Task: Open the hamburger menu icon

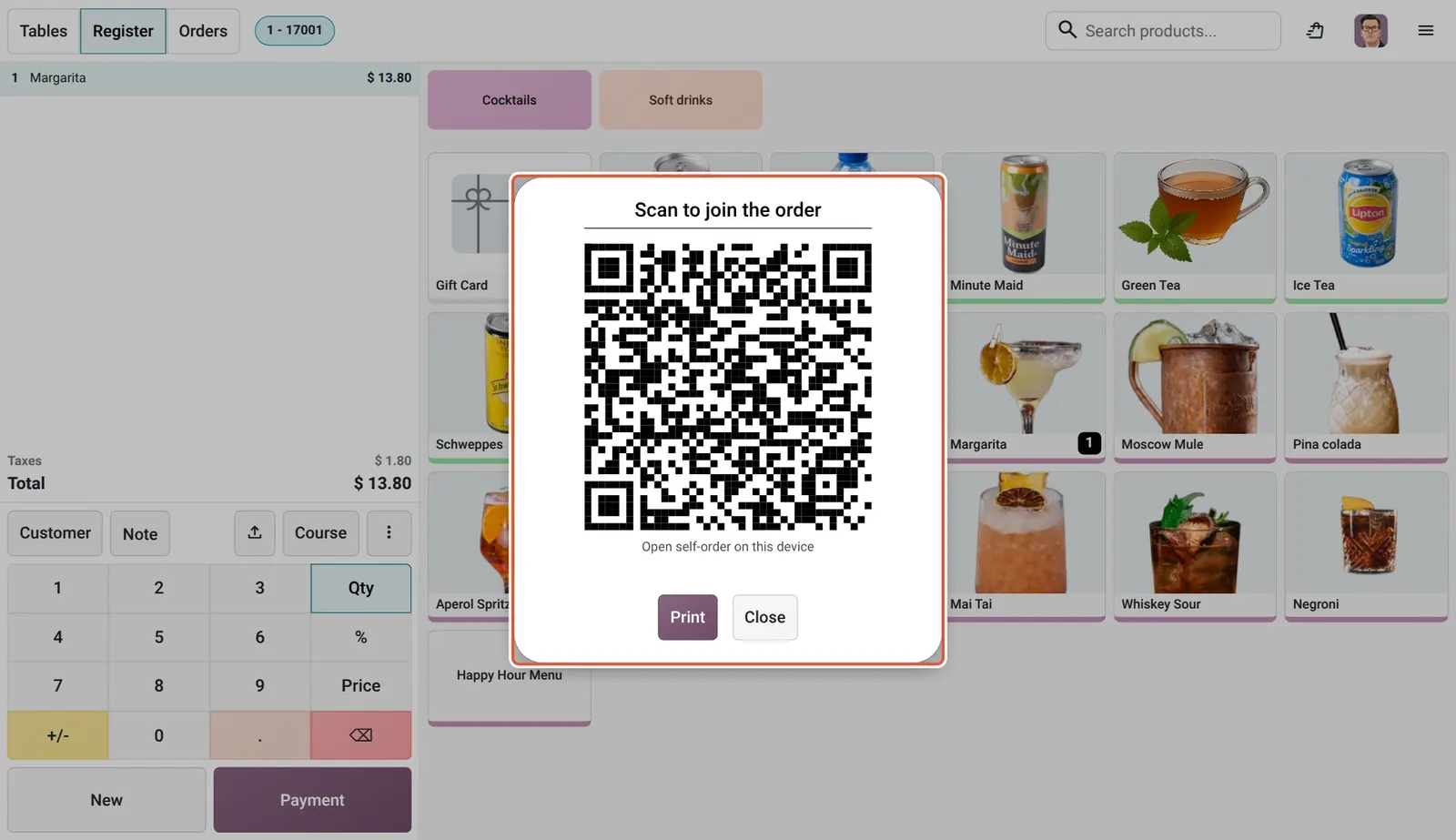Action: pos(1425,31)
